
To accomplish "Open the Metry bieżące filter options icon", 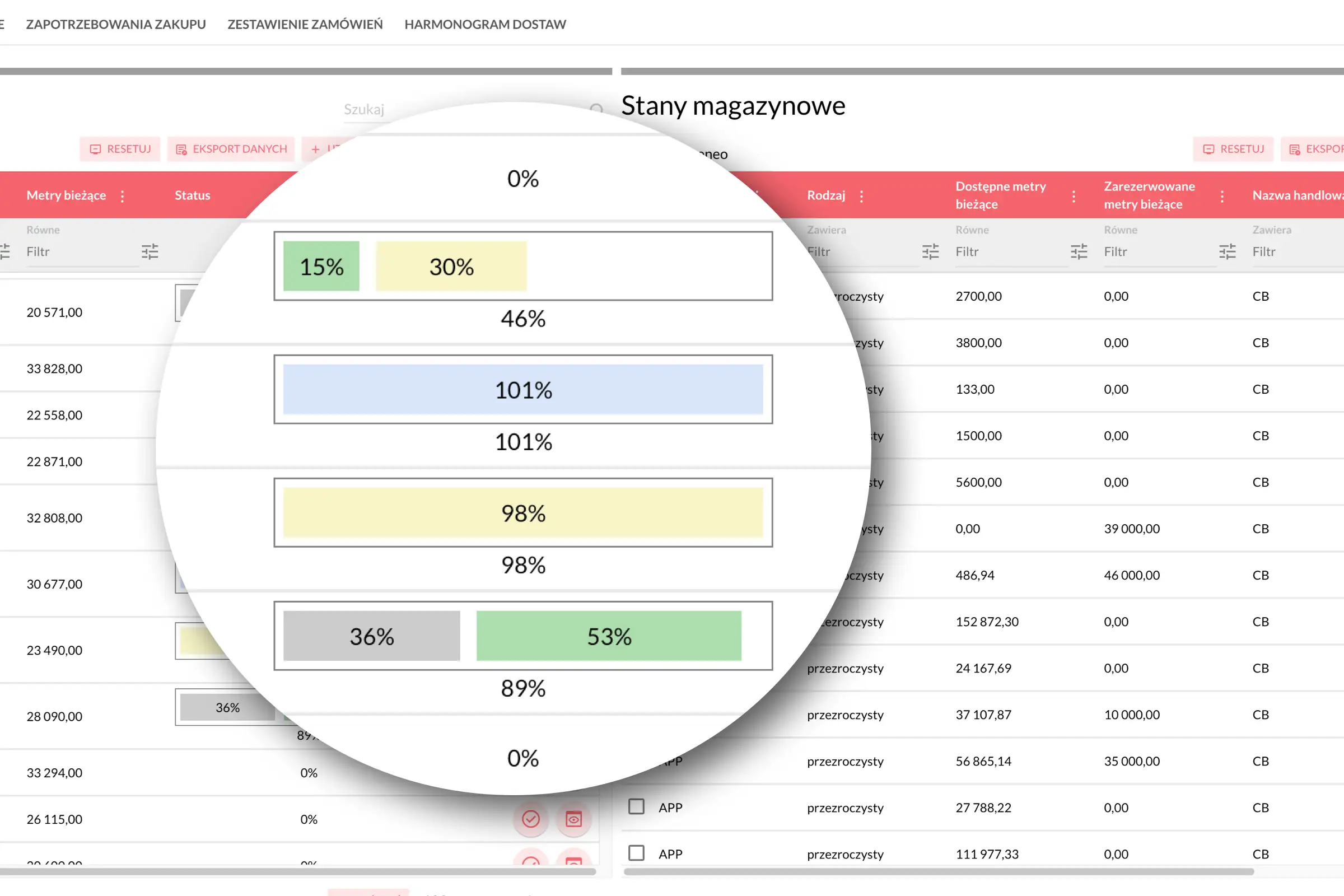I will [x=150, y=251].
